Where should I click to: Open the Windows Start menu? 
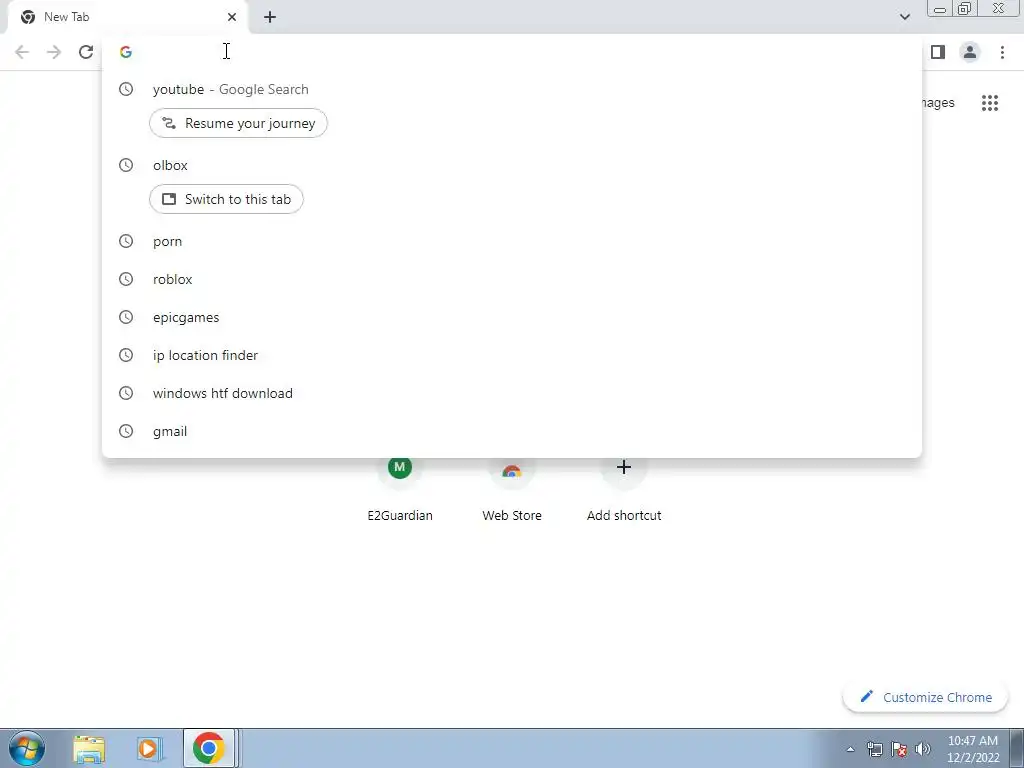click(x=27, y=748)
